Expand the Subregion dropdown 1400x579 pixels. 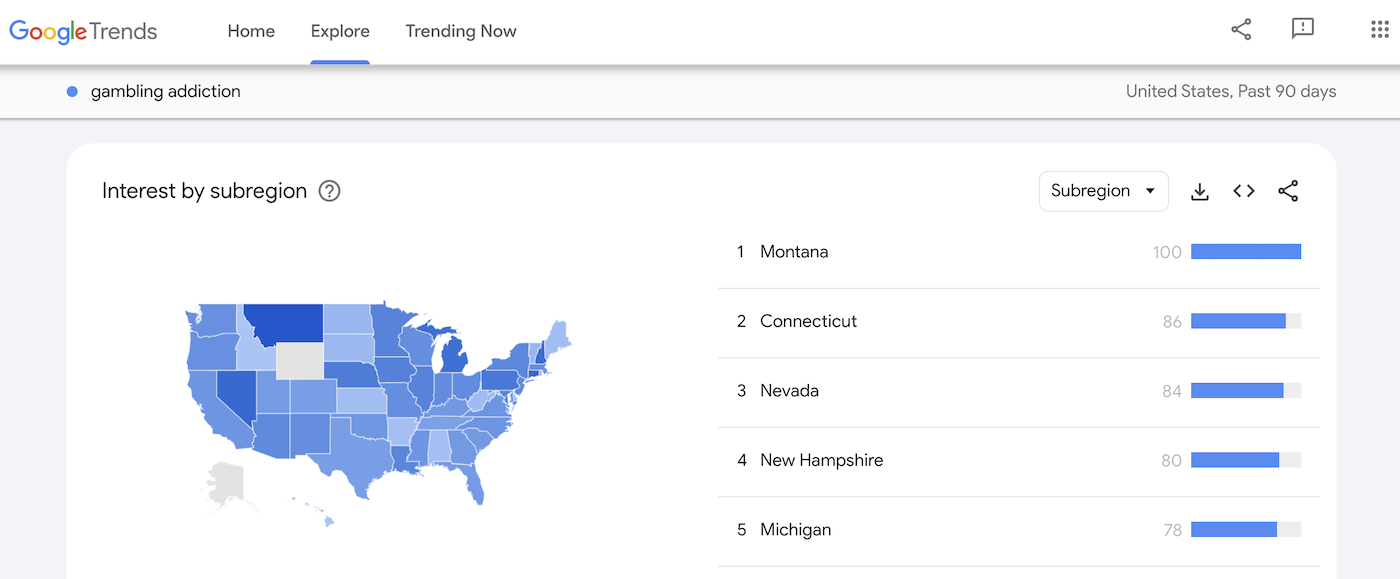pyautogui.click(x=1103, y=191)
